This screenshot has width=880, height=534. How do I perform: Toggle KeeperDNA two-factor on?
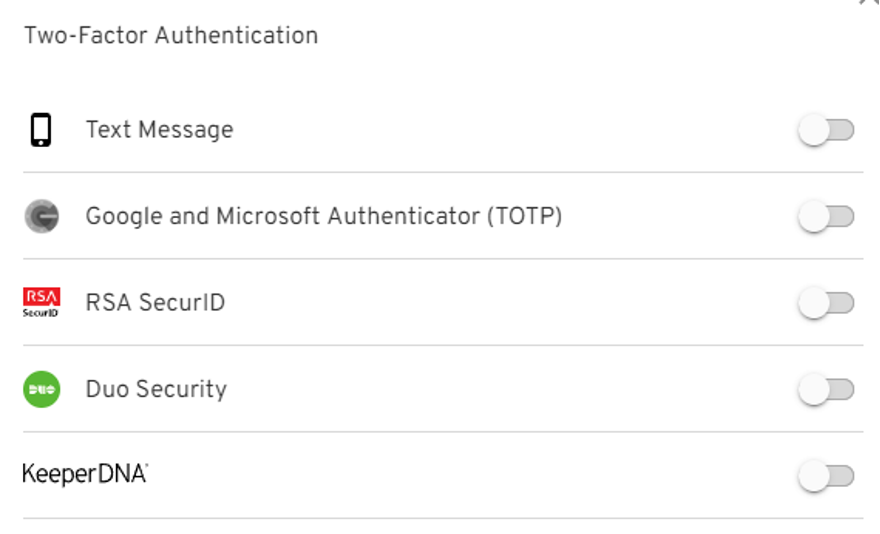tap(826, 476)
